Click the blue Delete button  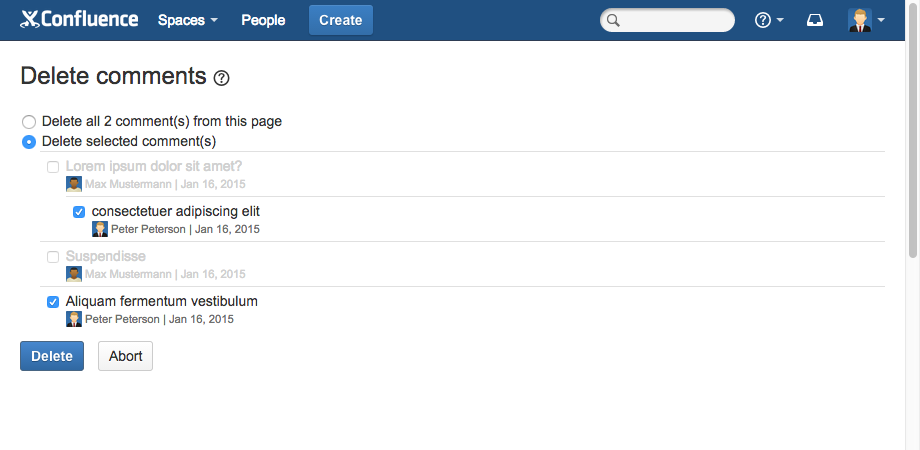(x=52, y=356)
